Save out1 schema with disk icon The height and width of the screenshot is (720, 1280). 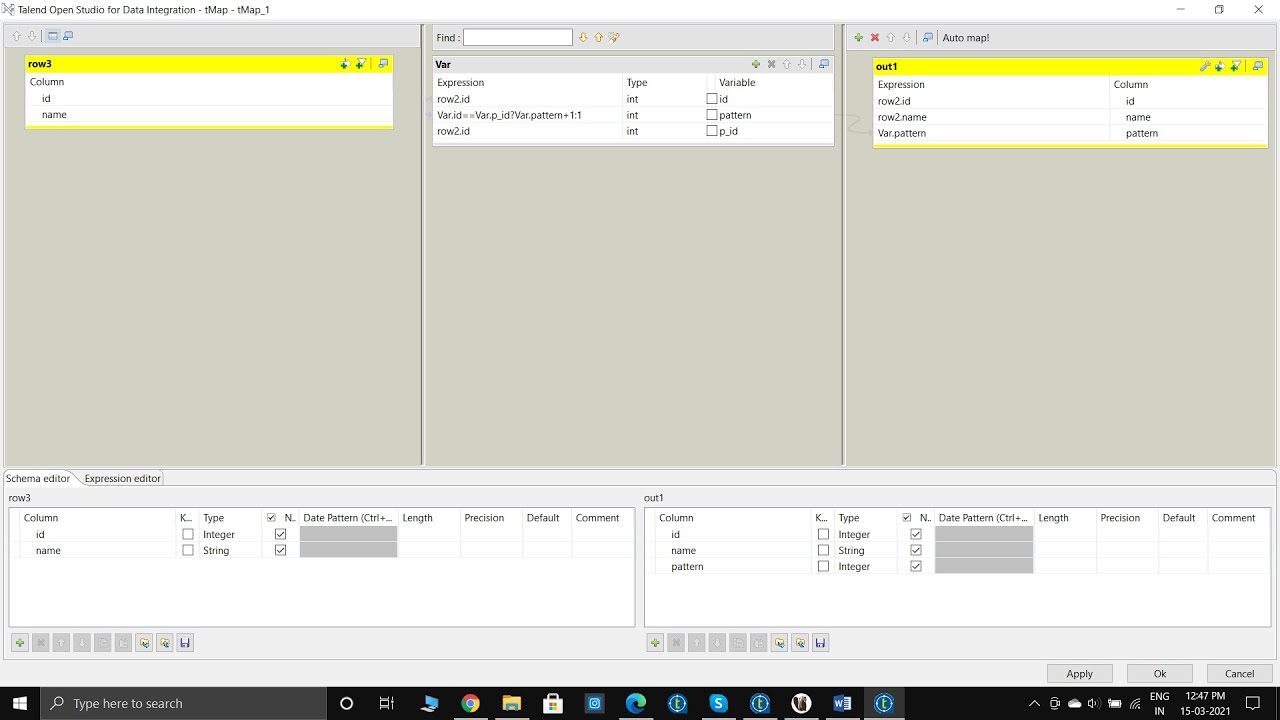click(820, 643)
